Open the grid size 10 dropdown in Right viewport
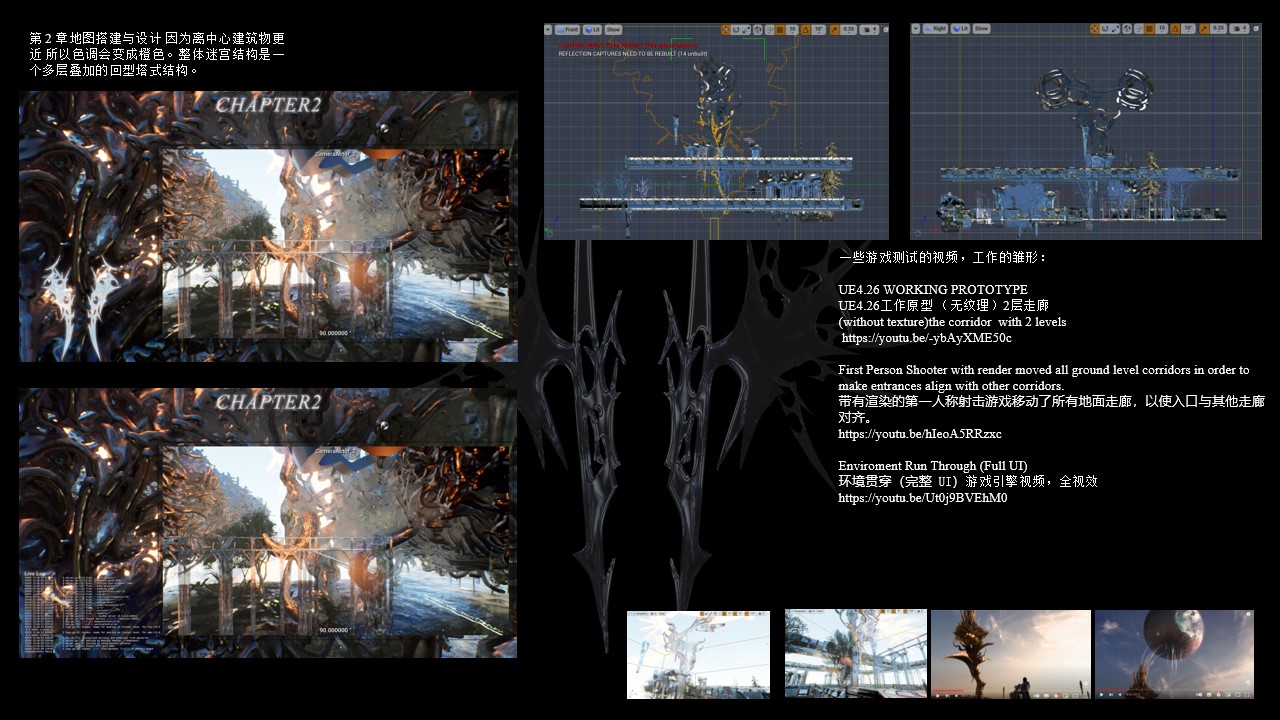 [1162, 29]
